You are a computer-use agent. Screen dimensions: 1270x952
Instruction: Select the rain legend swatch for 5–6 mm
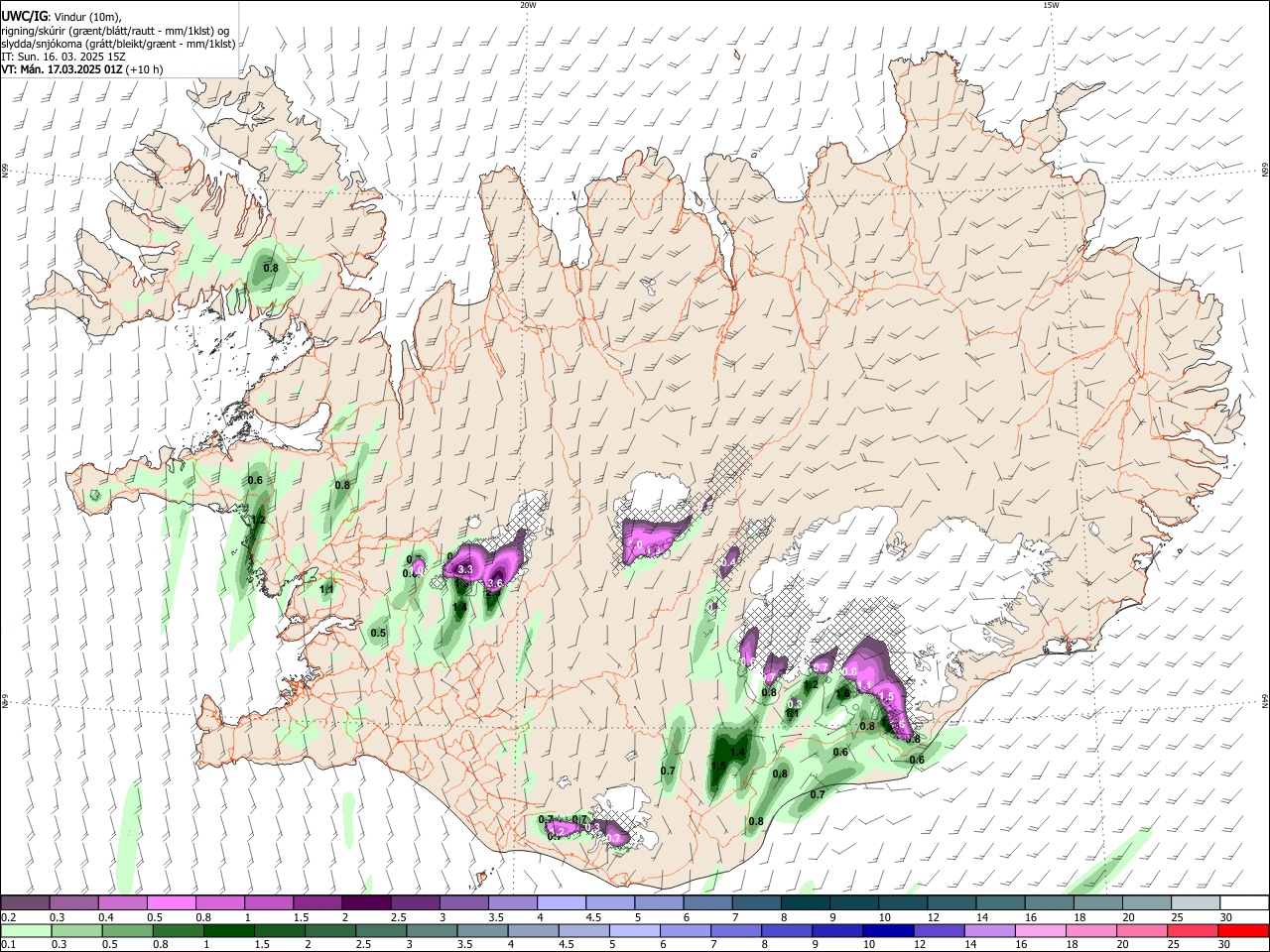point(635,930)
